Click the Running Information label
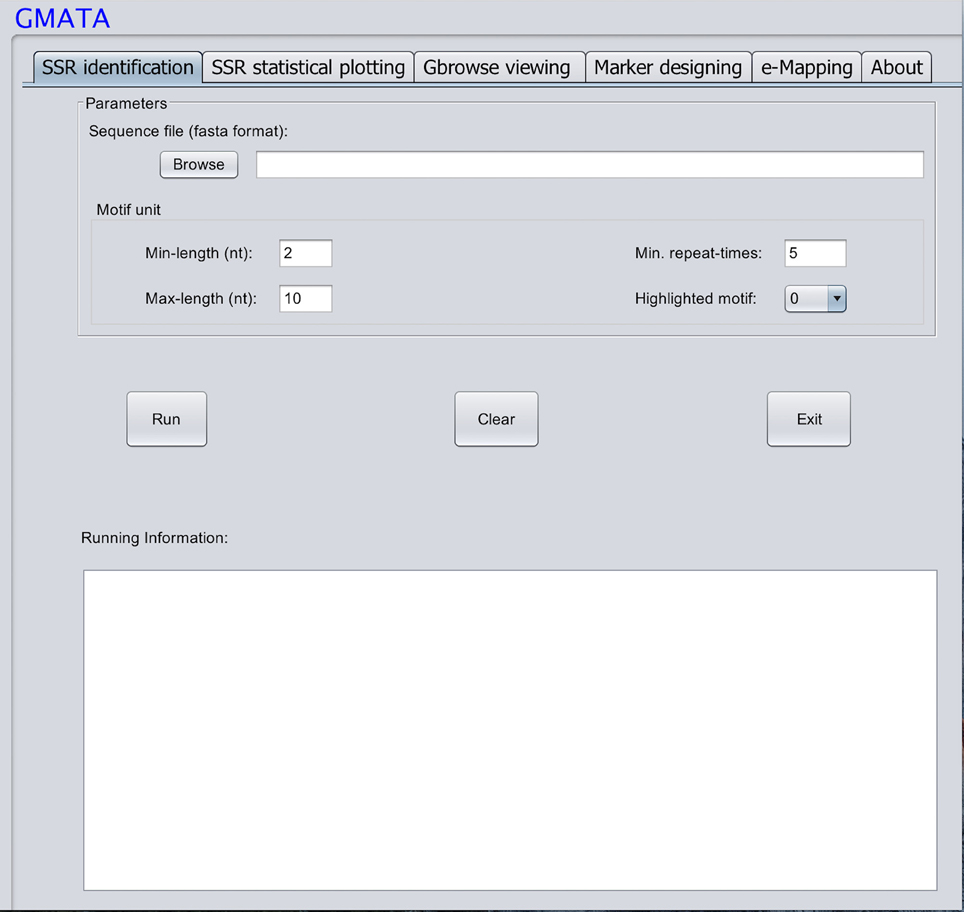 click(x=154, y=538)
